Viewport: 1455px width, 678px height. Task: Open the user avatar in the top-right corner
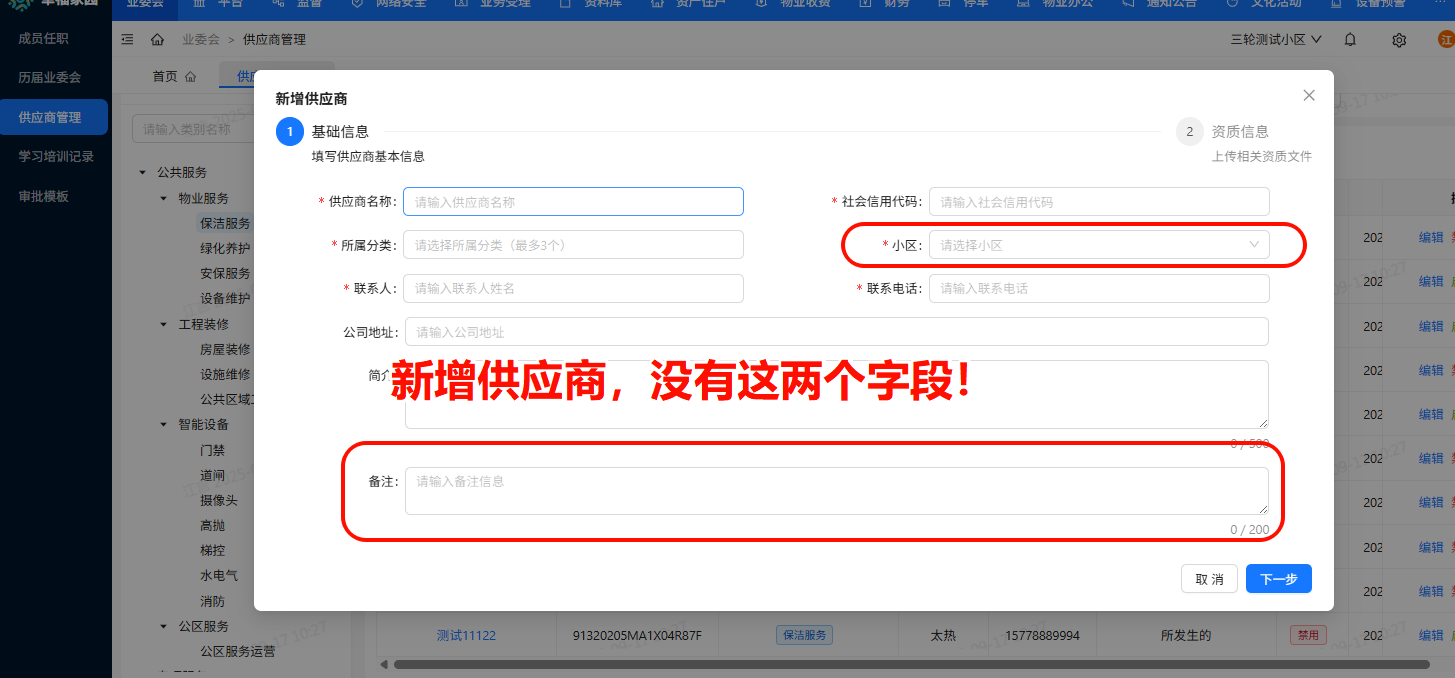click(1446, 38)
